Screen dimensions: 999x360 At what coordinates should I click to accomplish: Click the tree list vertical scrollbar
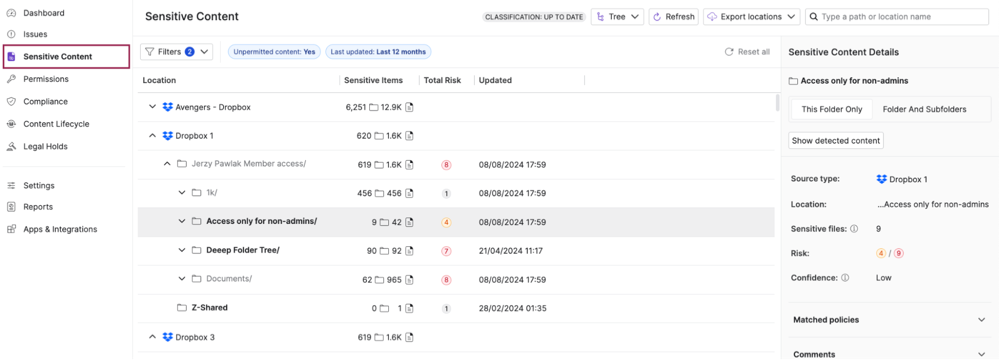coord(777,103)
